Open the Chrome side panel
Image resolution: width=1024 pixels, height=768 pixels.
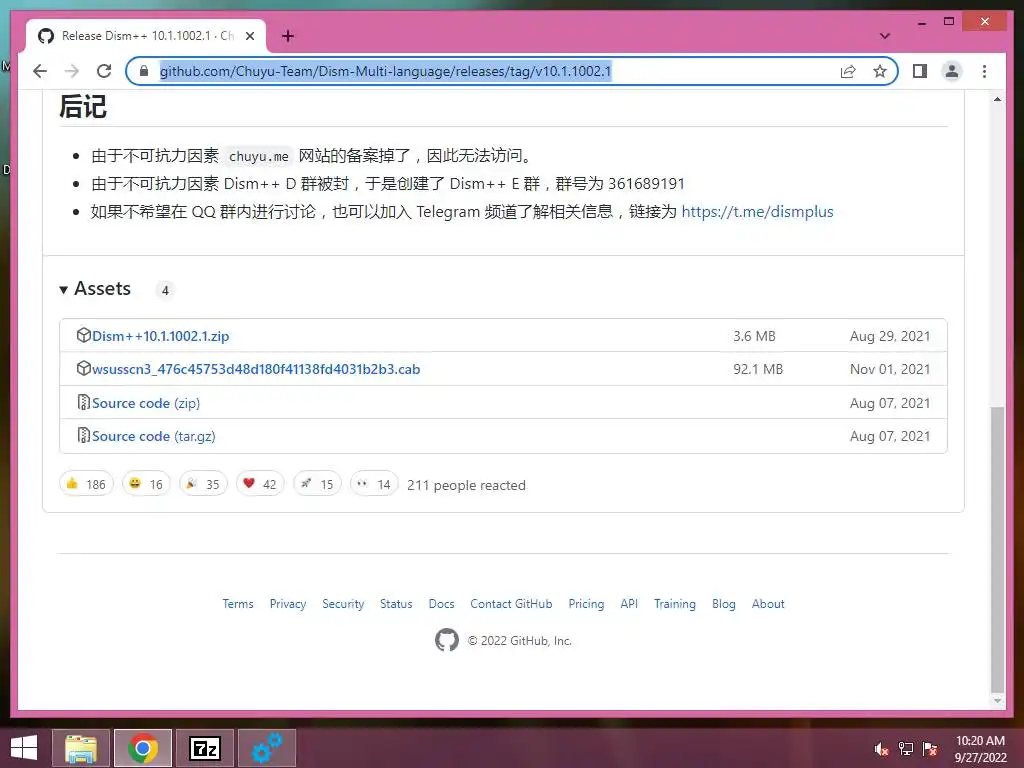(920, 71)
